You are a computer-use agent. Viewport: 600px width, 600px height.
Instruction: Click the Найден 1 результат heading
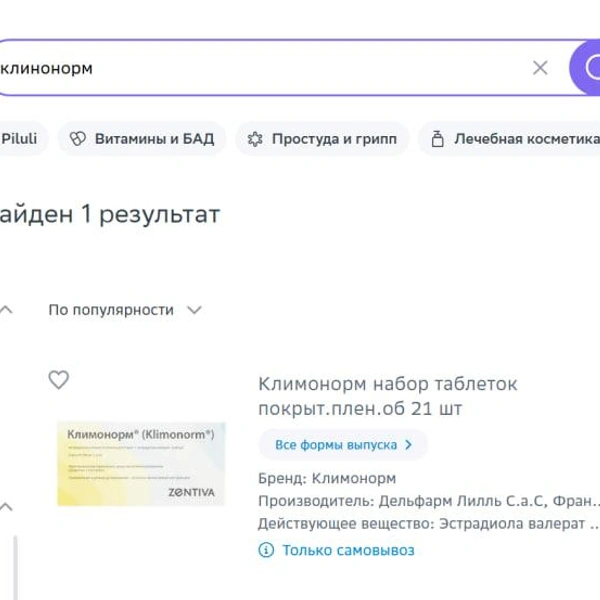coord(110,214)
